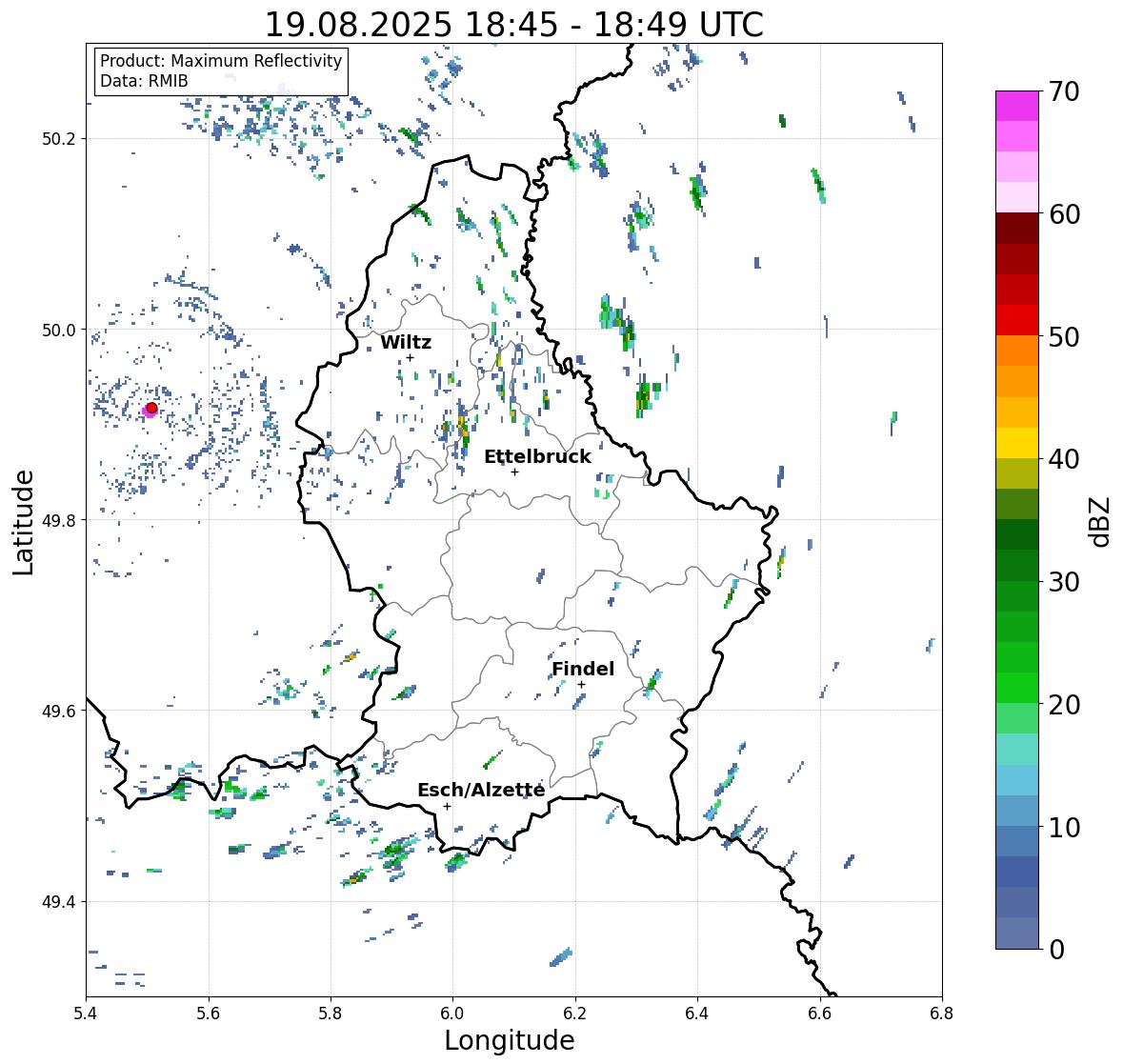This screenshot has width=1123, height=1064.
Task: Click the colorbar tick label 0
Action: (x=1056, y=950)
